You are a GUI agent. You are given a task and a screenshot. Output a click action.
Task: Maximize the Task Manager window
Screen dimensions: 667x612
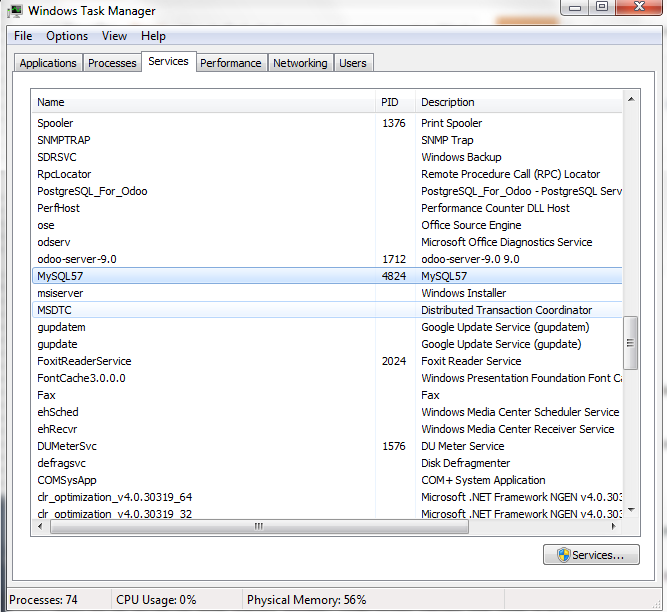click(601, 7)
